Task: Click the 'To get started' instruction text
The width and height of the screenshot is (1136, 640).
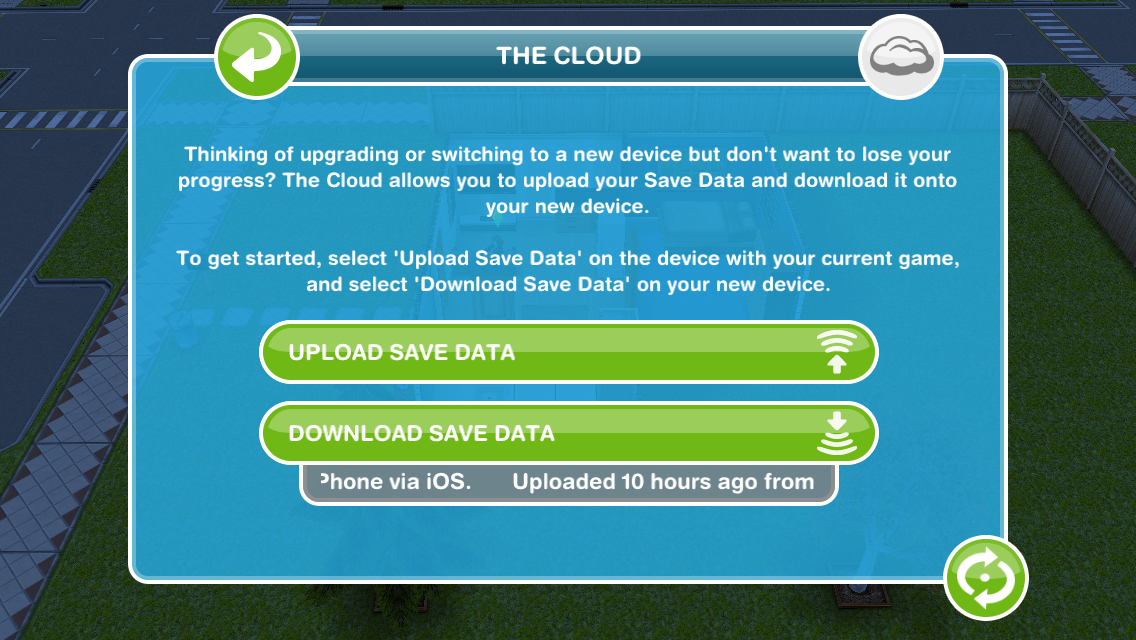Action: (x=568, y=271)
